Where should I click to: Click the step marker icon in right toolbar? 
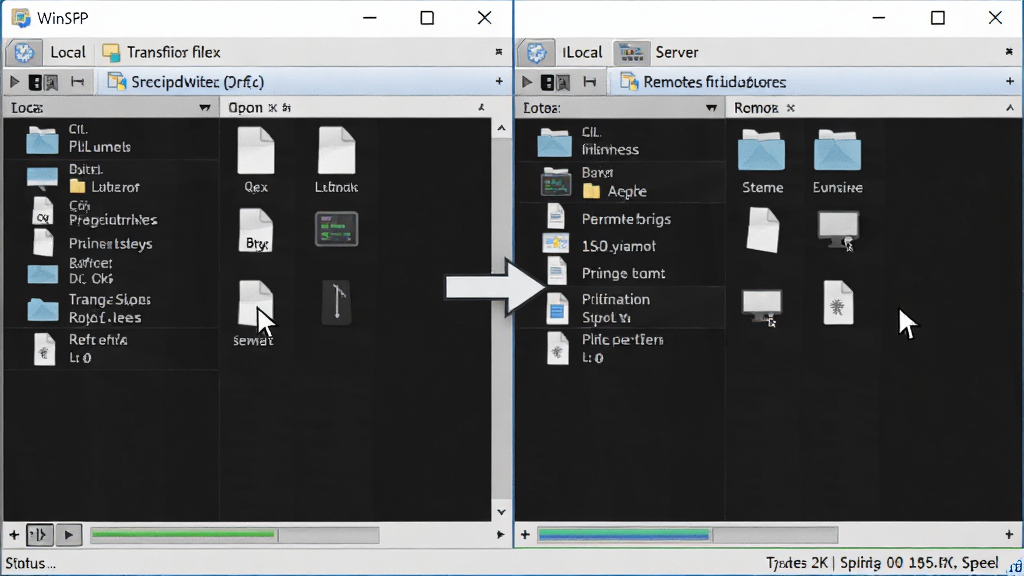click(x=590, y=82)
